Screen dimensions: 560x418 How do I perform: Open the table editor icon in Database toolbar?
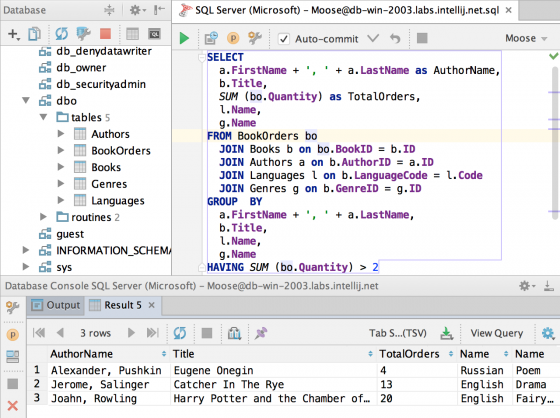click(x=132, y=34)
